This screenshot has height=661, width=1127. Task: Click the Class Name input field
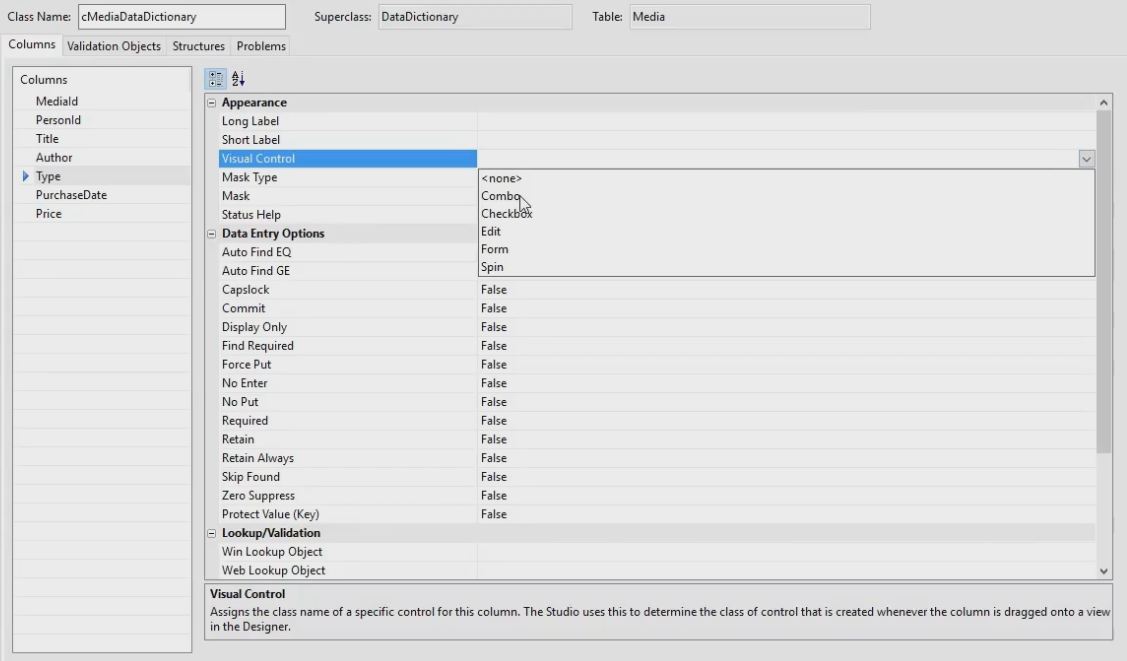(180, 17)
